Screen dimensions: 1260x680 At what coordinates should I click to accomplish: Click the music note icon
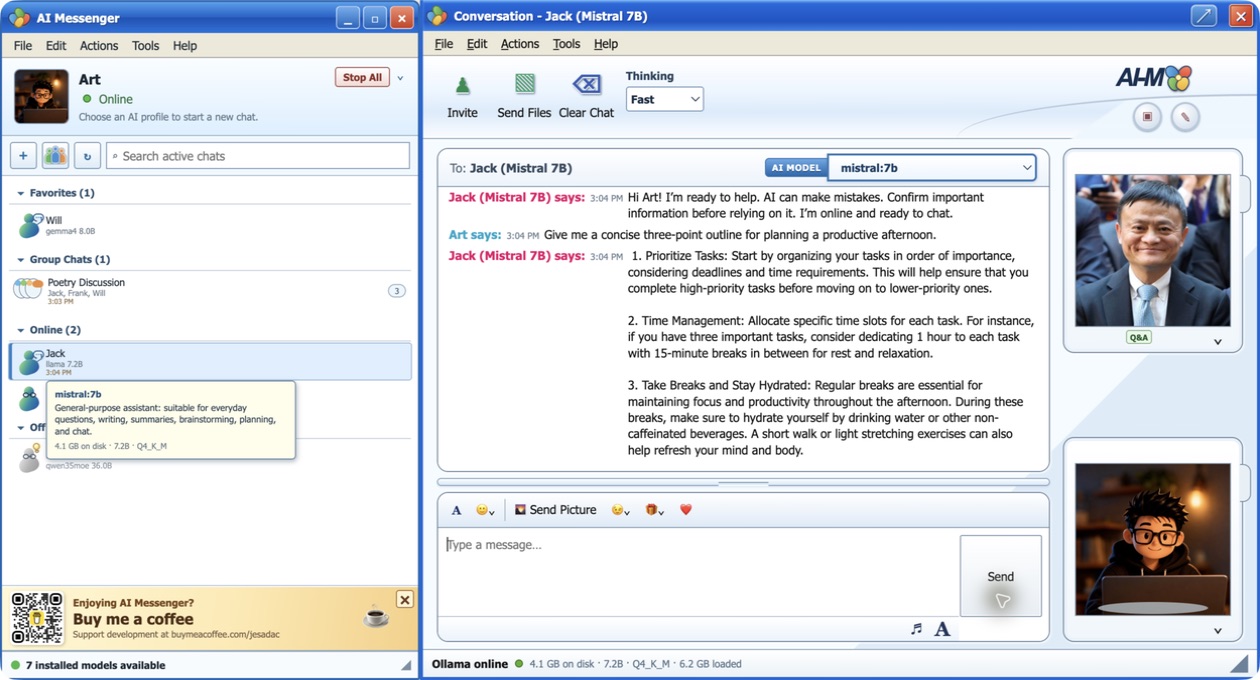tap(916, 629)
